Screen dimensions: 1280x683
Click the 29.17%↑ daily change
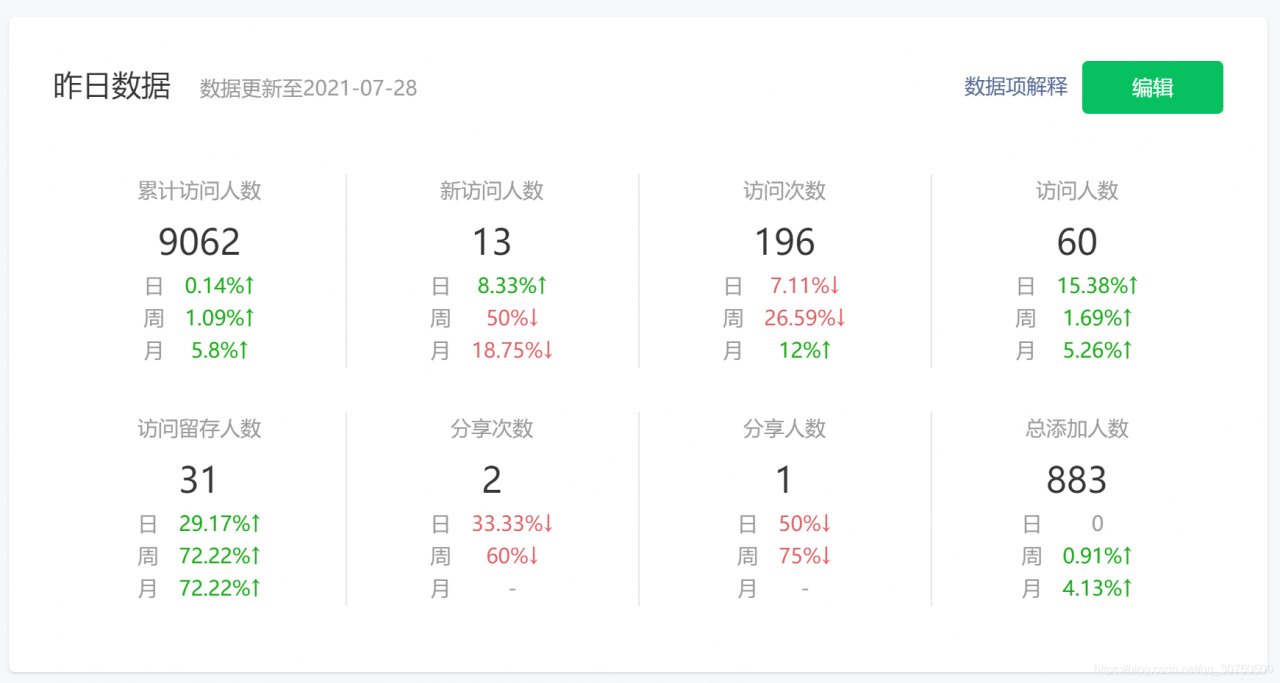[x=220, y=524]
